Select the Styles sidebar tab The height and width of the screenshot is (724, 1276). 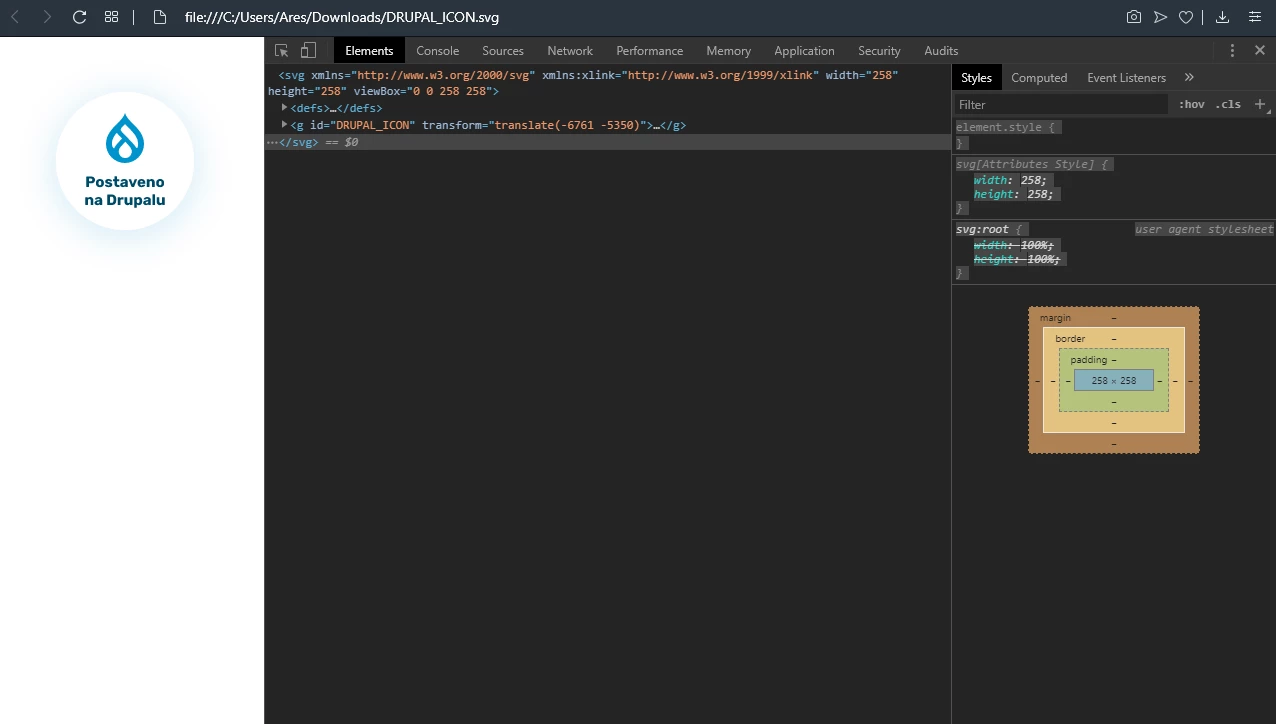(x=976, y=77)
